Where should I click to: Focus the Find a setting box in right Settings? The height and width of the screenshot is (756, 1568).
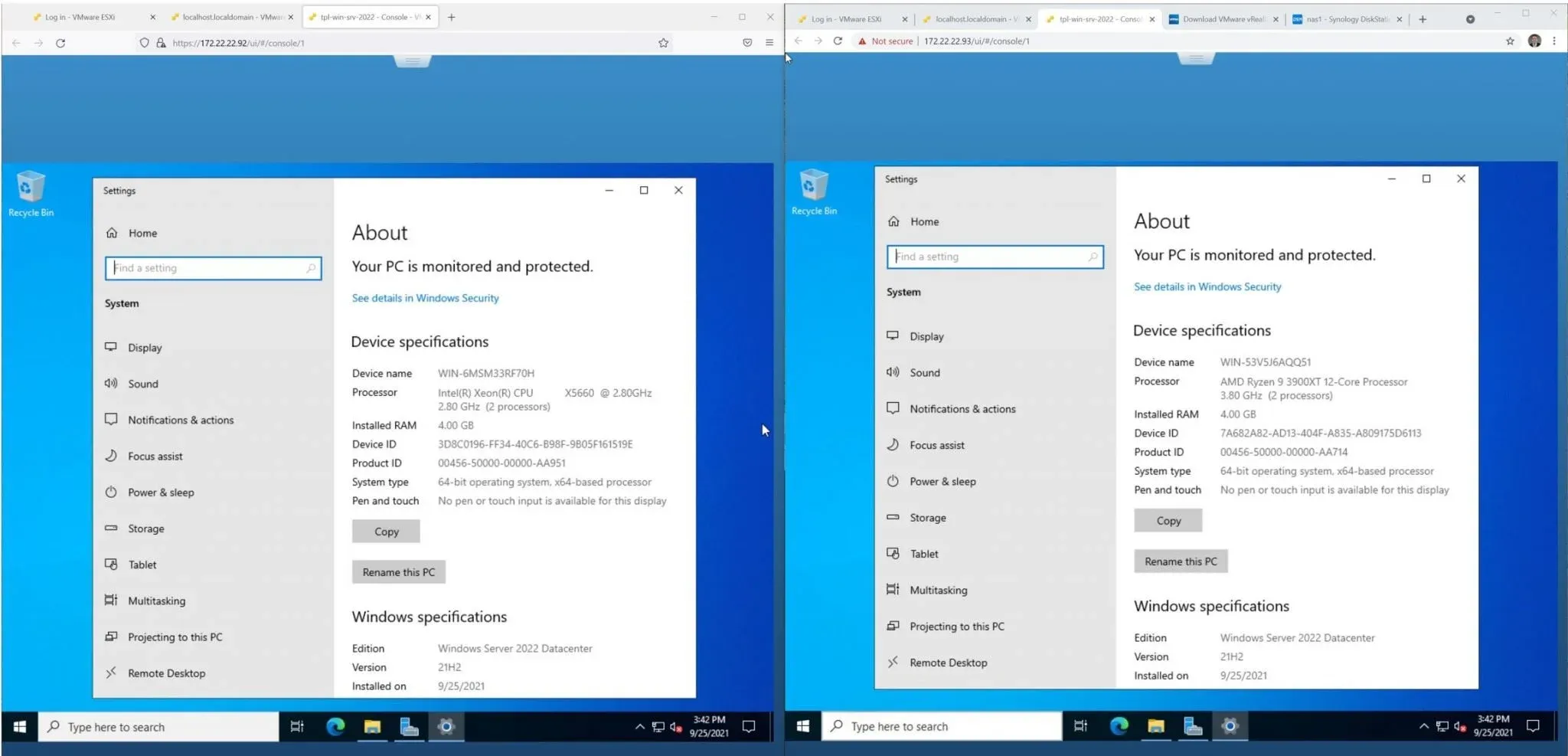[995, 257]
